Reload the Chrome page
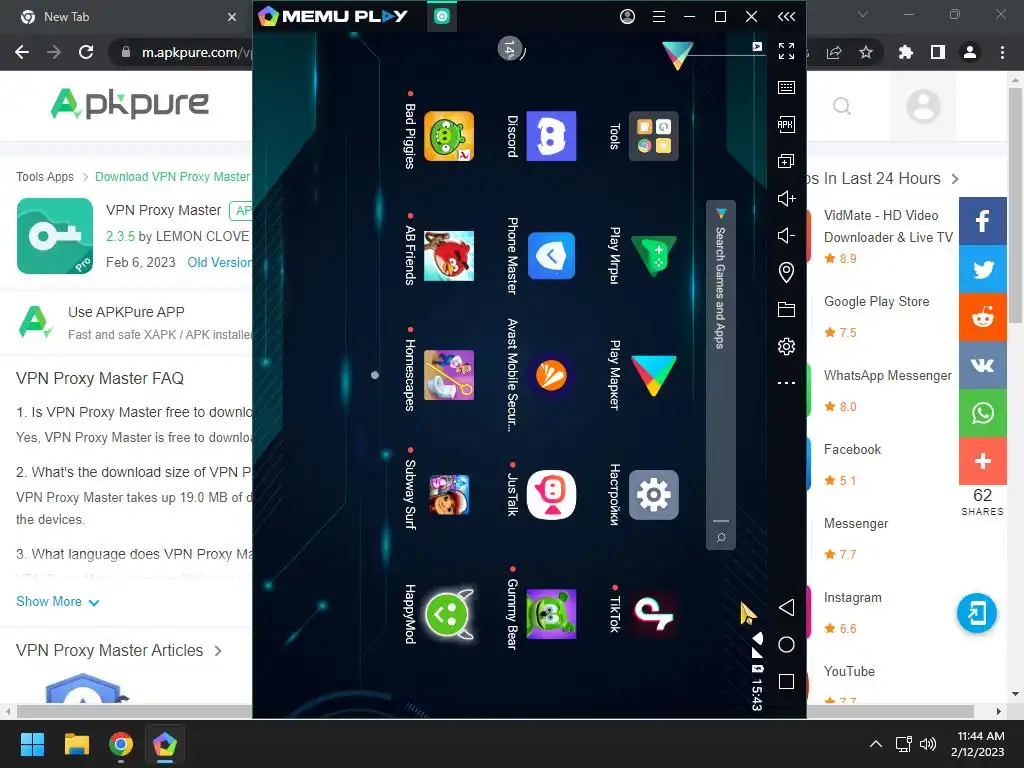 86,52
